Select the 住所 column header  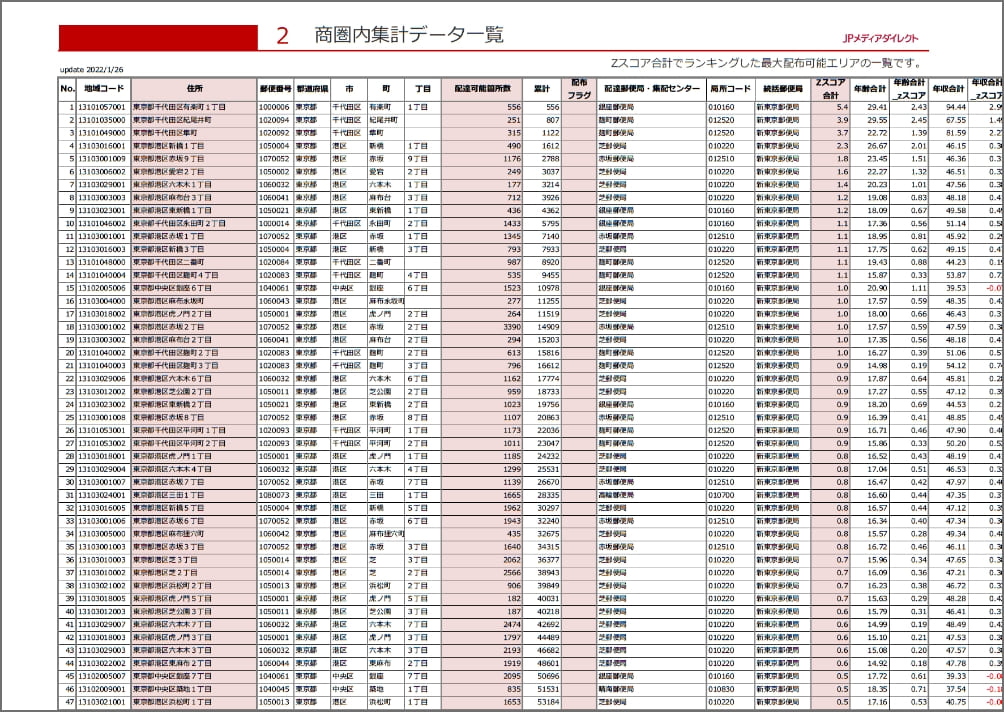193,88
